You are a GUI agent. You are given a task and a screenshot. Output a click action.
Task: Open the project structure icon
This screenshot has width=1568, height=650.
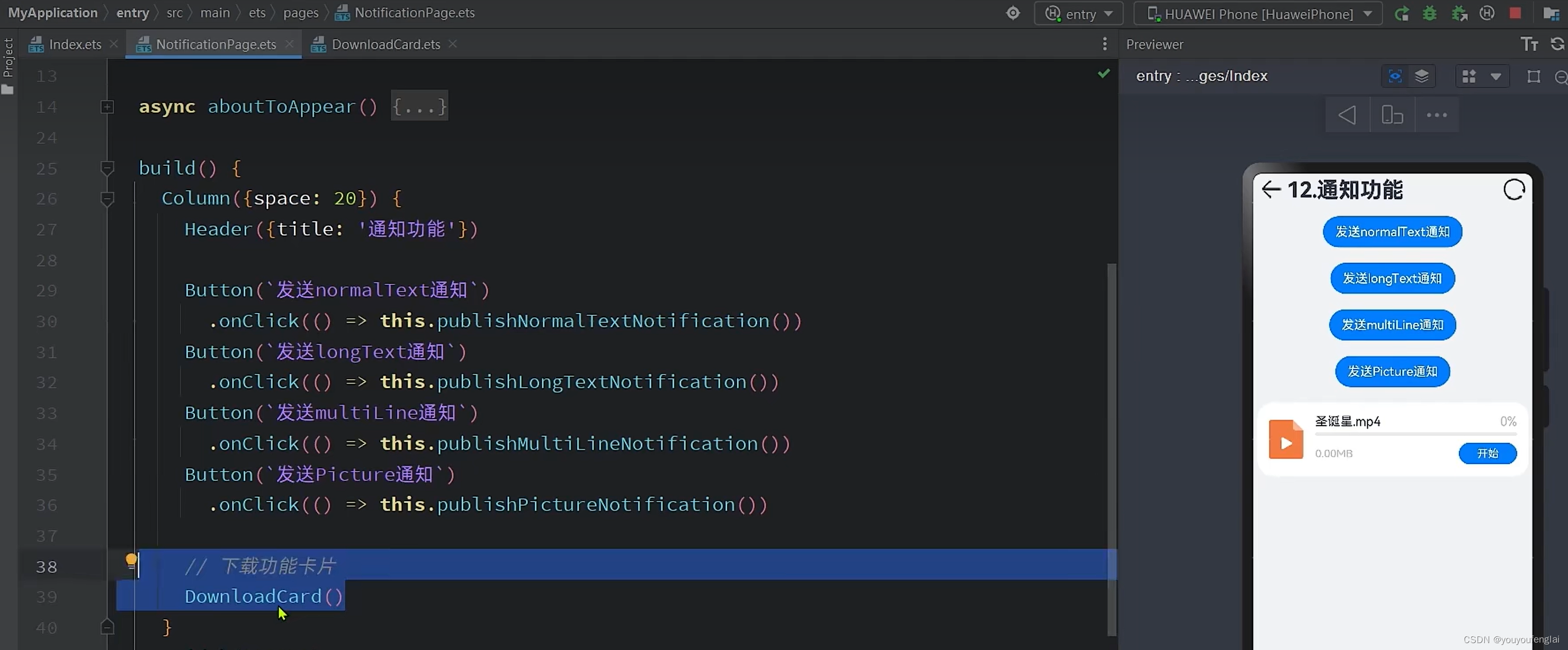tap(1551, 13)
